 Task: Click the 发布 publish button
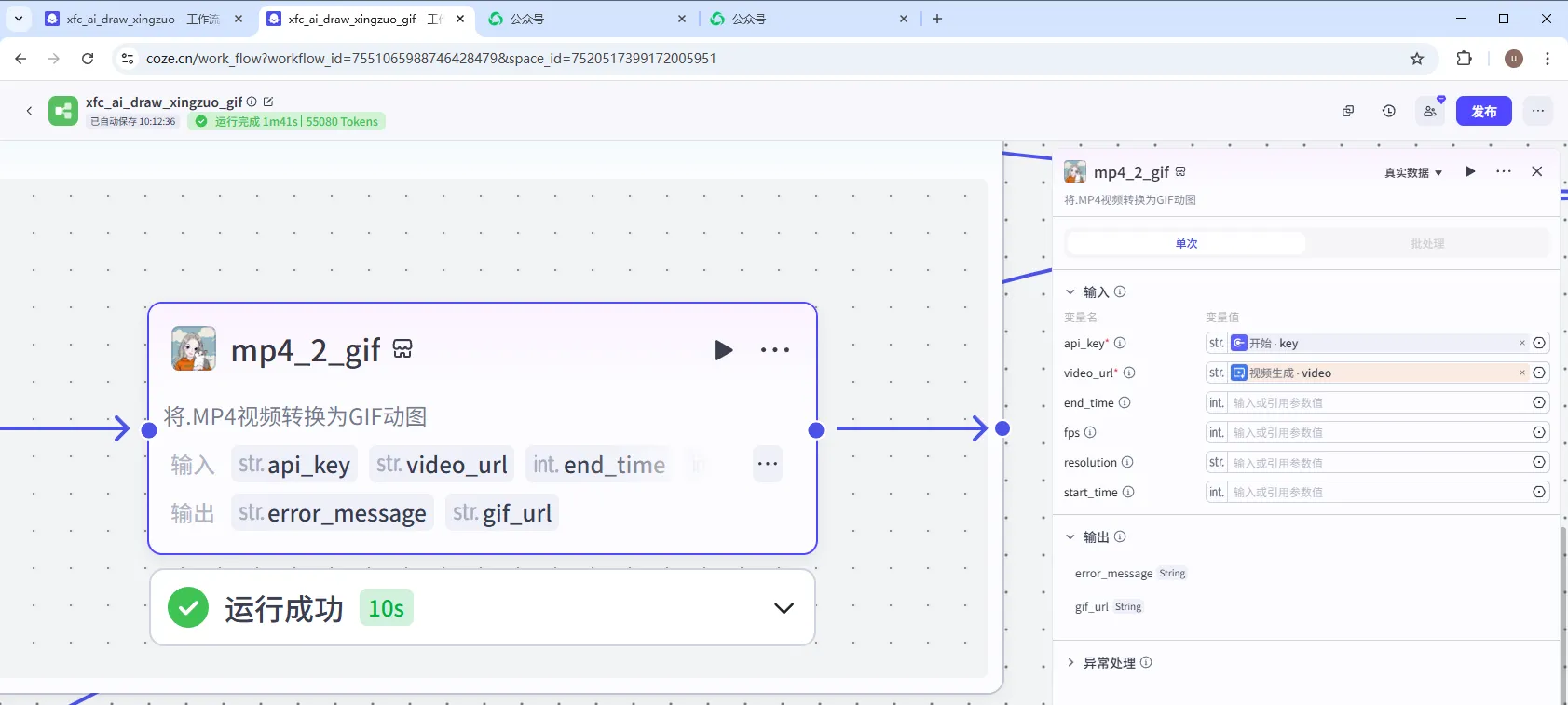(1483, 111)
